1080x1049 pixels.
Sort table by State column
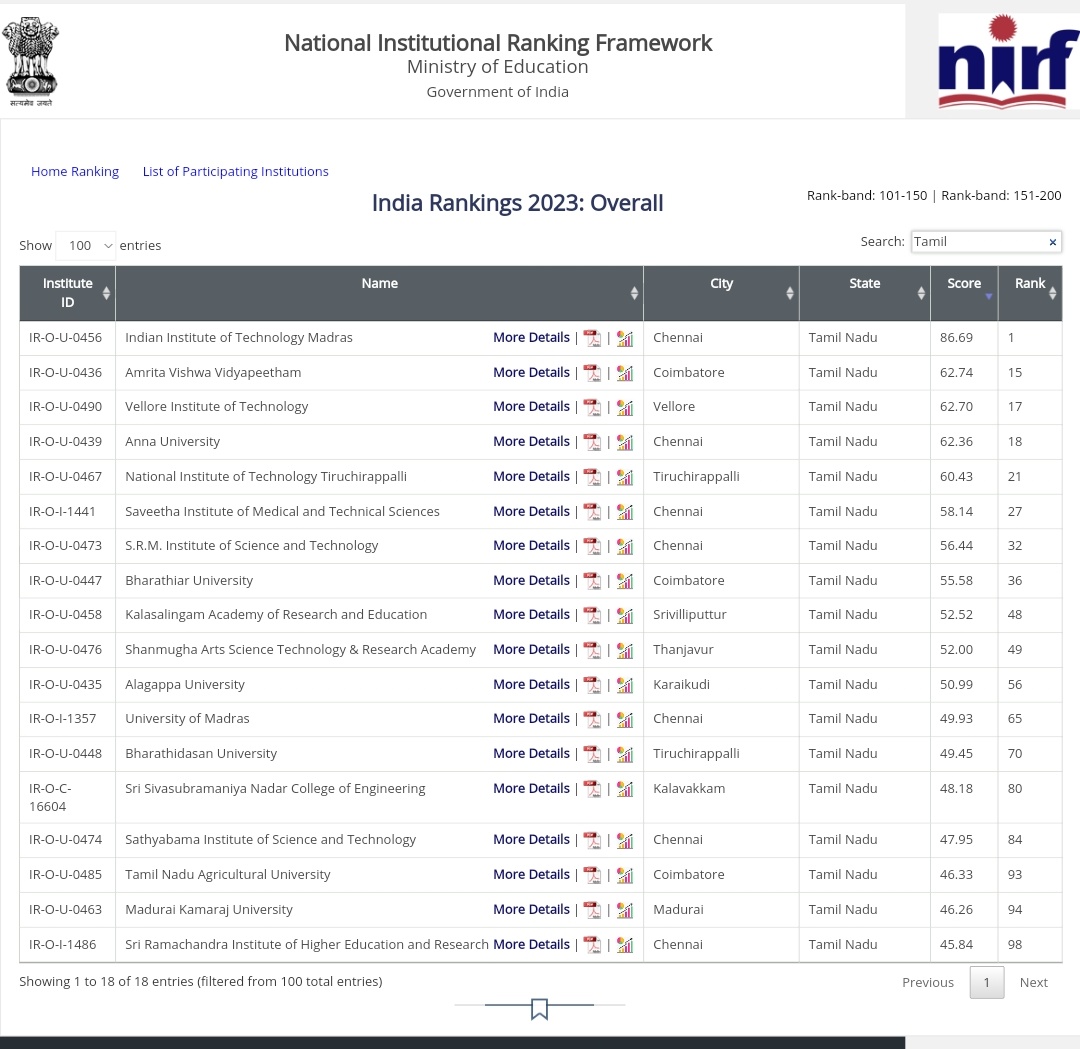tap(864, 293)
